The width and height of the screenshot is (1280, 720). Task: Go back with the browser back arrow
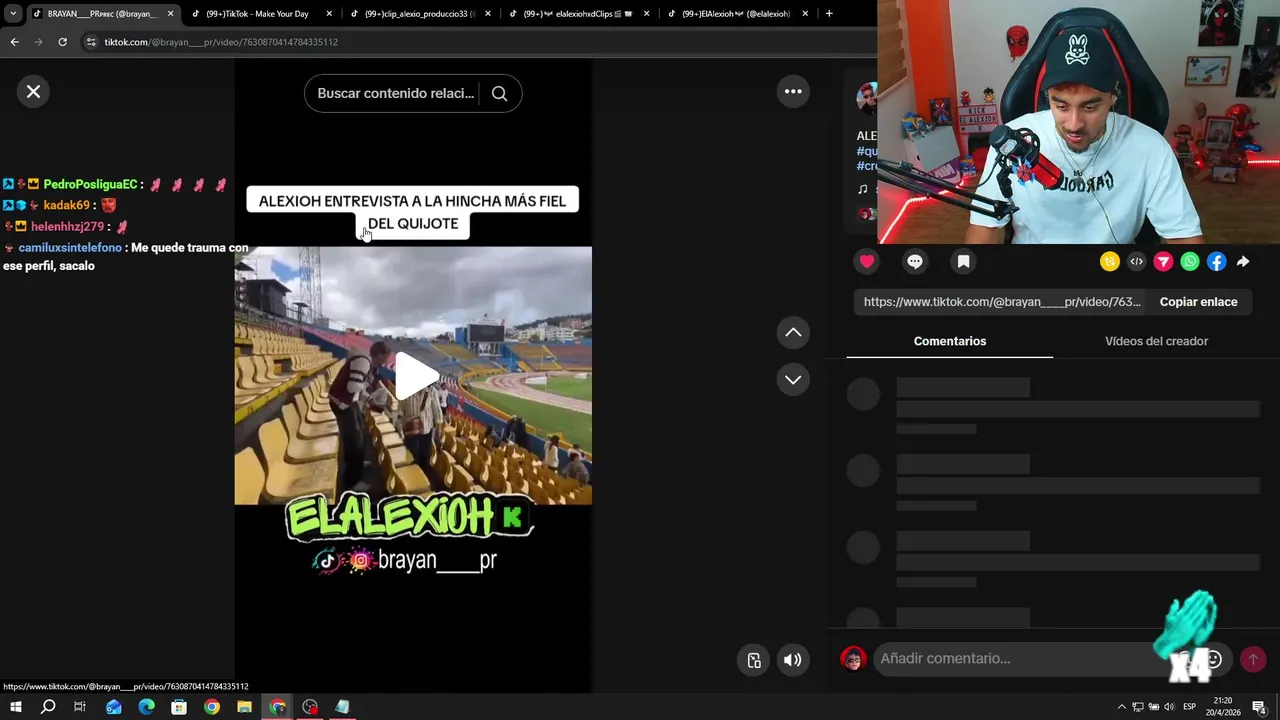tap(14, 42)
